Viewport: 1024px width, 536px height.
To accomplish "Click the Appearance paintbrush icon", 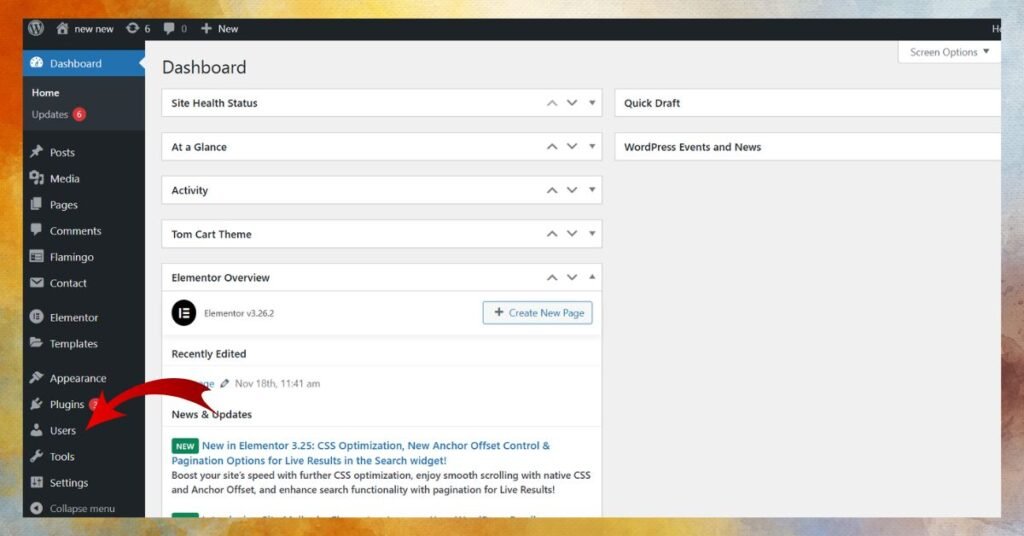I will coord(37,377).
